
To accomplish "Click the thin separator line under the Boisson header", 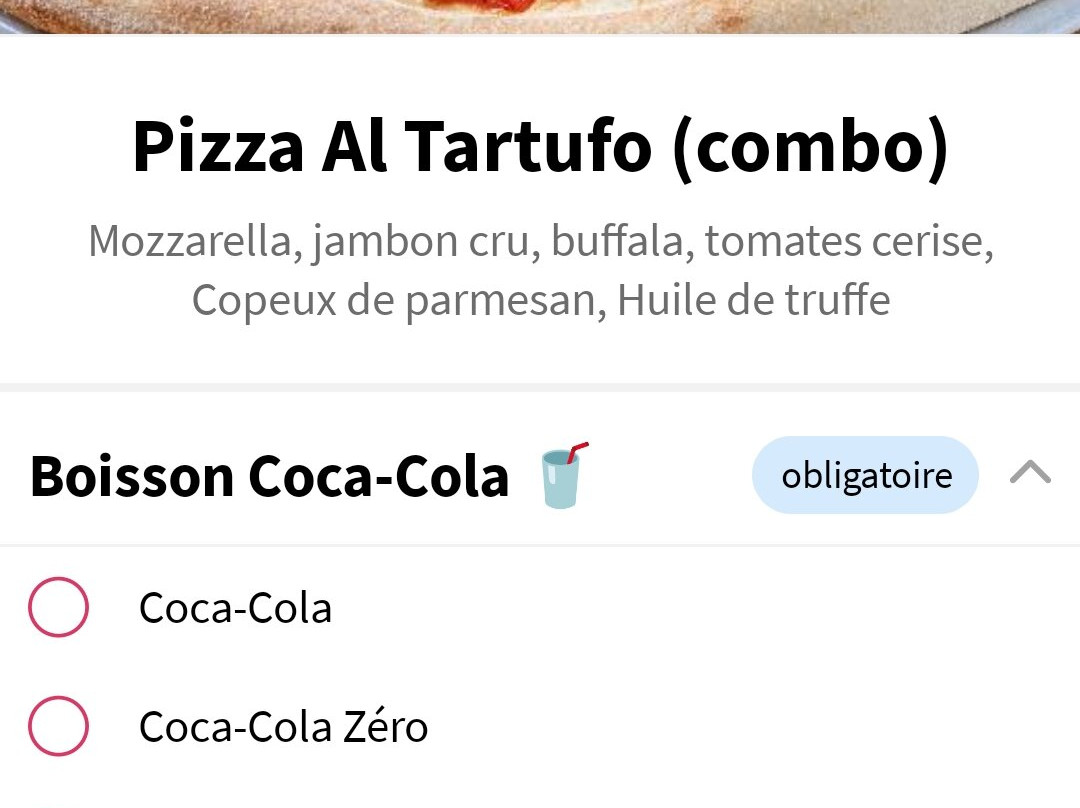I will click(540, 545).
